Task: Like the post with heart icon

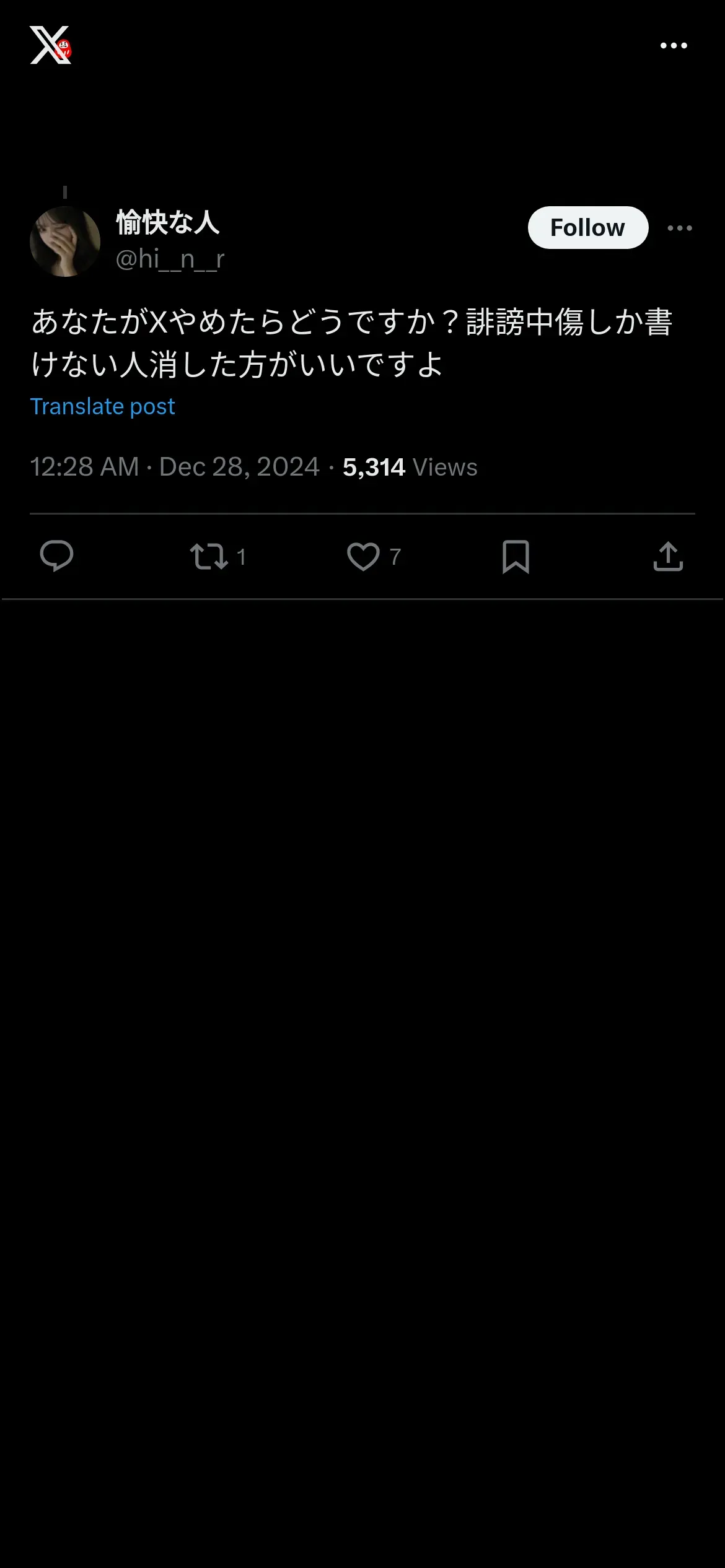Action: tap(363, 556)
